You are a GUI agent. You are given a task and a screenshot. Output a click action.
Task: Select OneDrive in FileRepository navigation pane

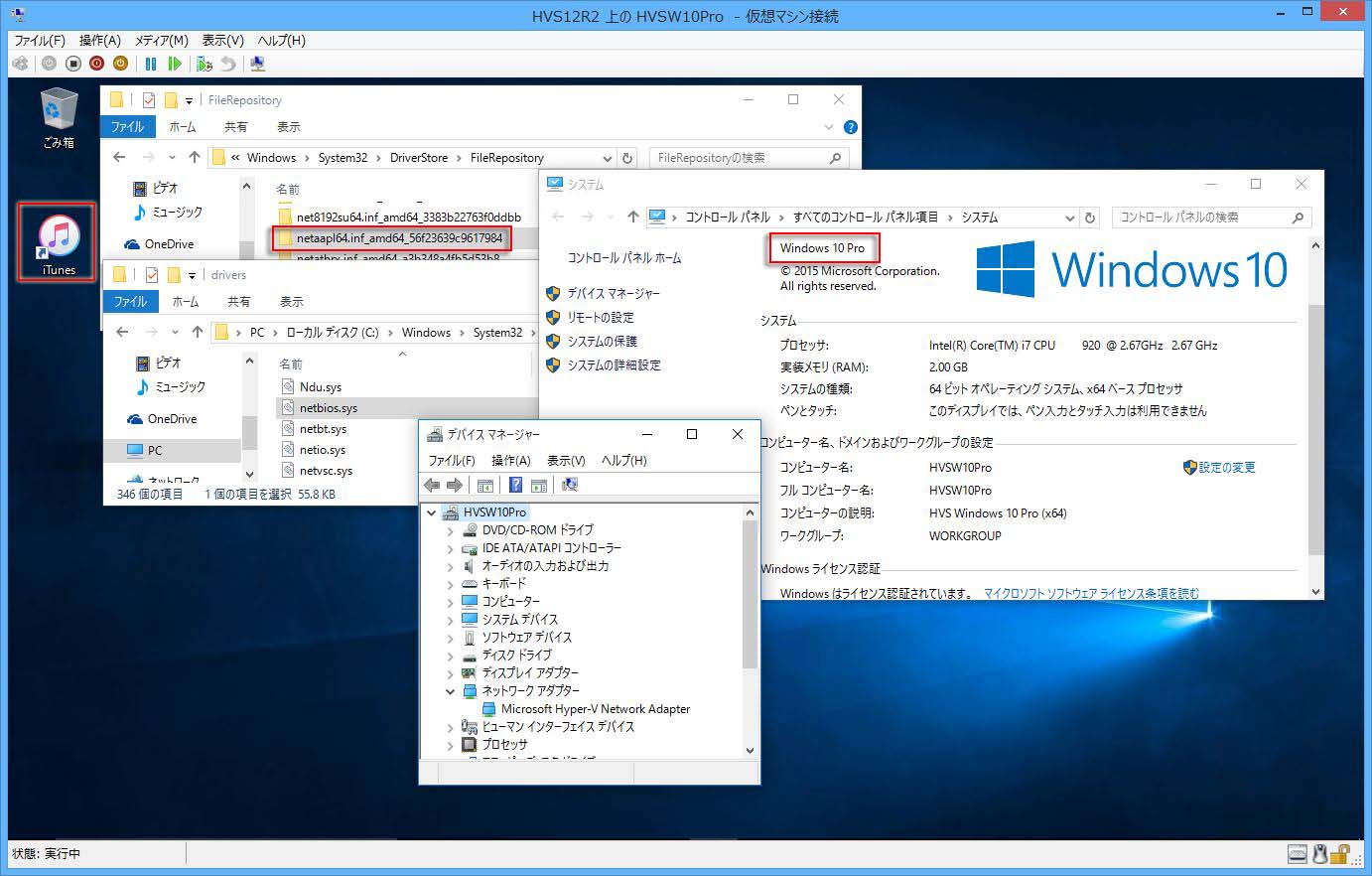click(169, 244)
